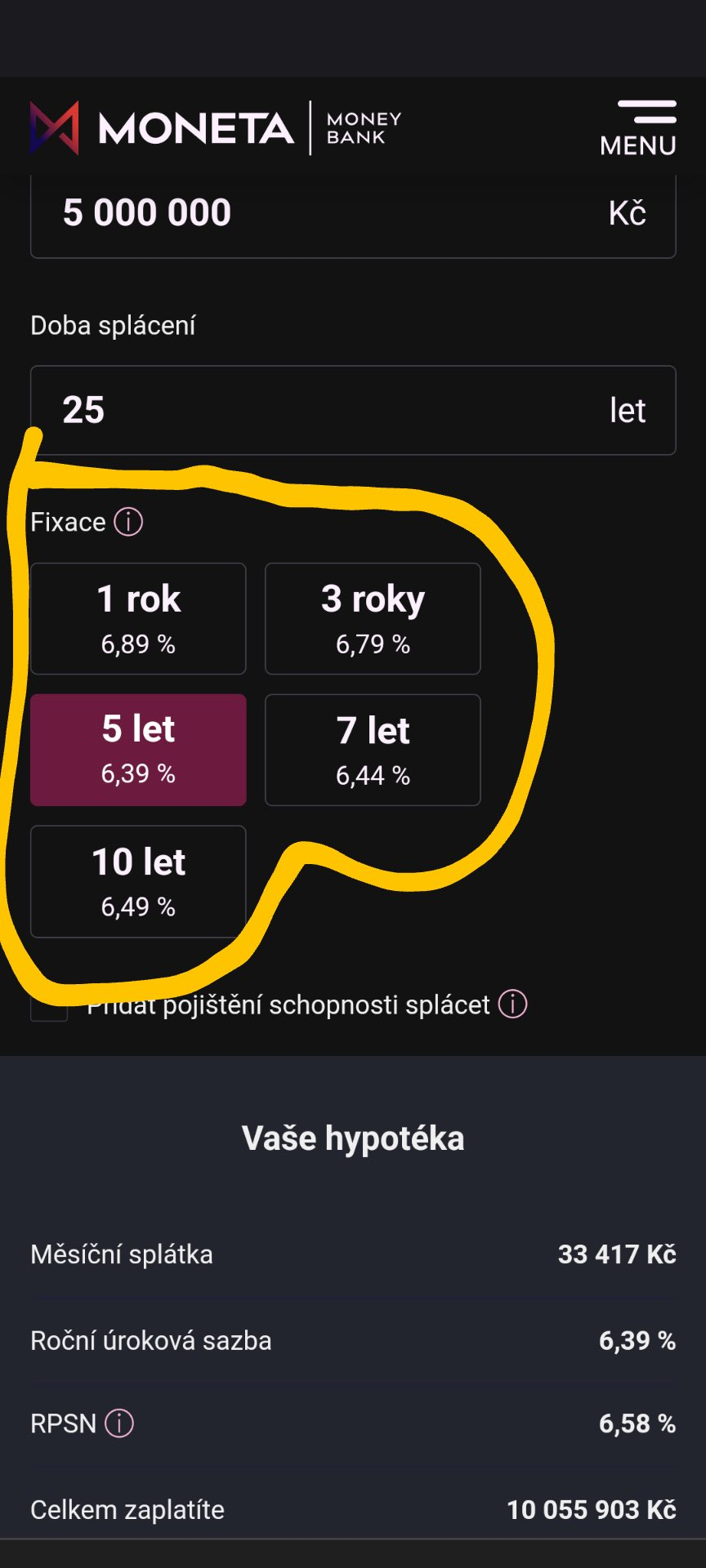Enable the payment protection insurance checkbox
The height and width of the screenshot is (1568, 706).
[x=49, y=1004]
